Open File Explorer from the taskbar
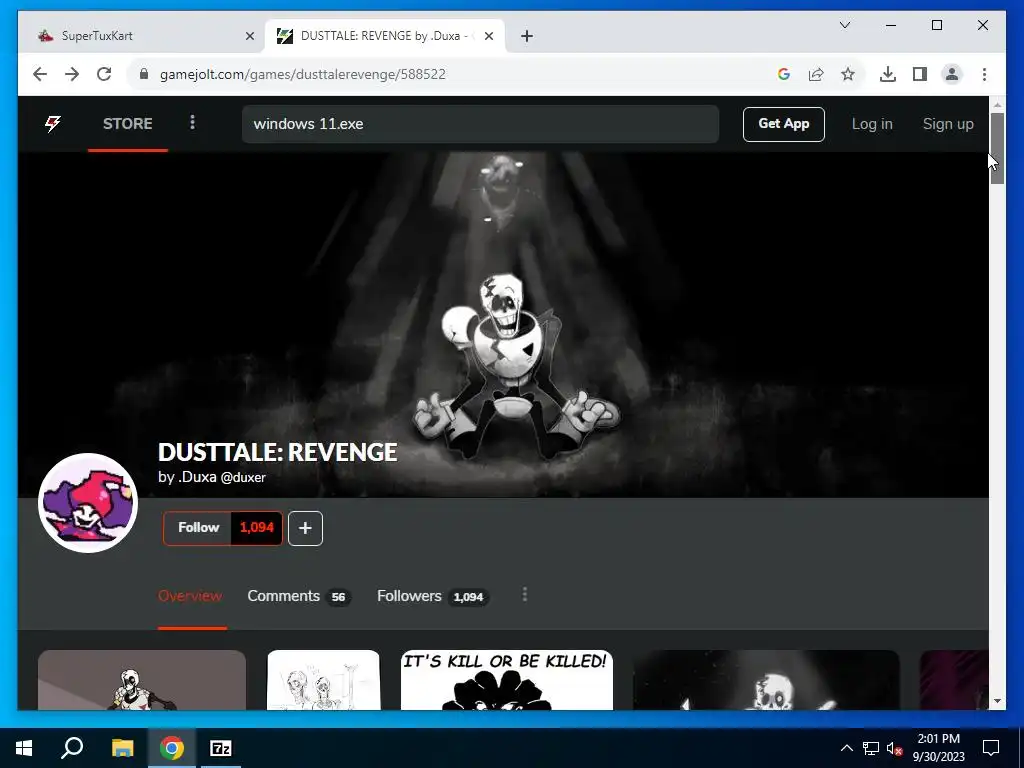1024x768 pixels. 122,748
